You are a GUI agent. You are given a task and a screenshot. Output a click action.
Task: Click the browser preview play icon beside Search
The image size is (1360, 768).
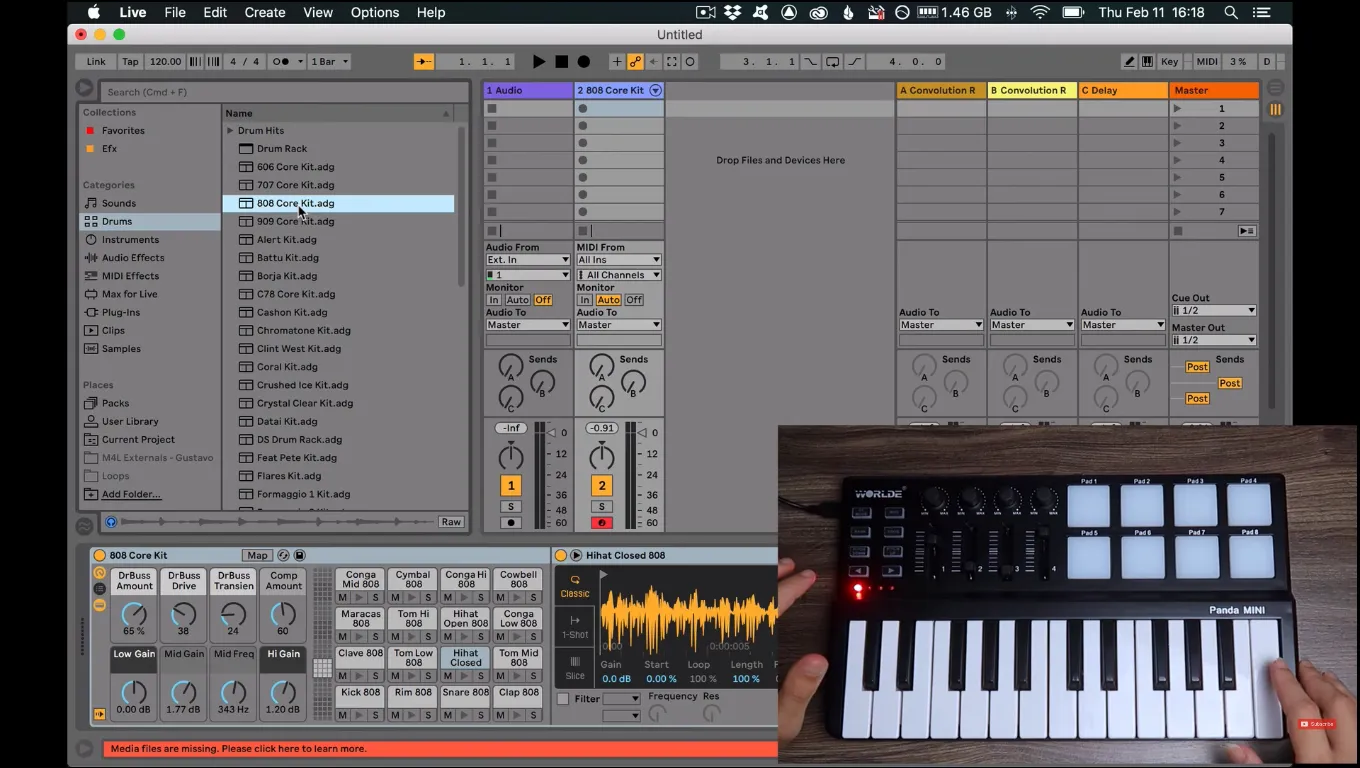click(85, 90)
